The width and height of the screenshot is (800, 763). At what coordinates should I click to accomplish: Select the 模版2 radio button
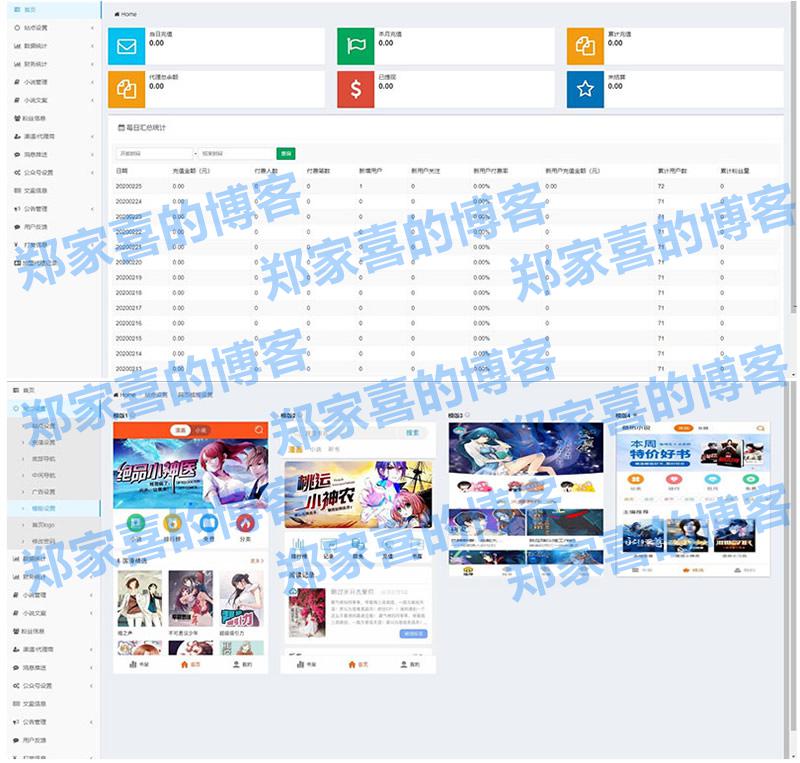[300, 416]
